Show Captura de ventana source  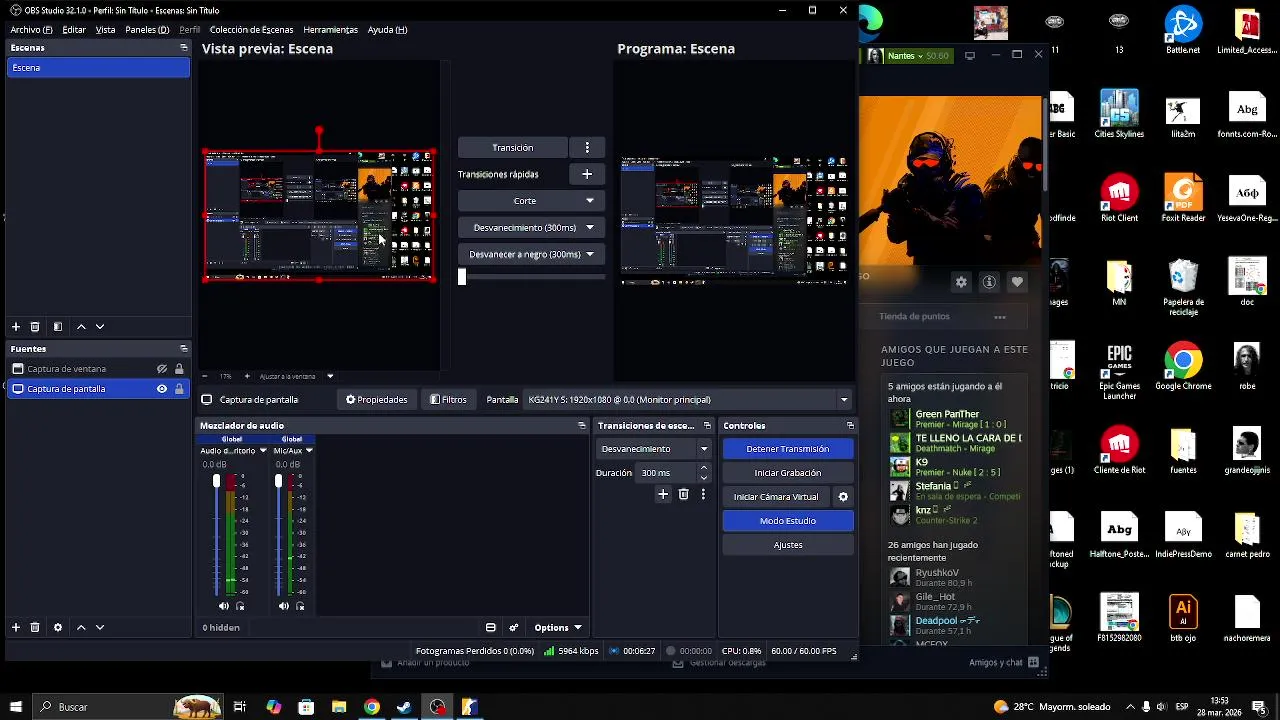pyautogui.click(x=162, y=369)
